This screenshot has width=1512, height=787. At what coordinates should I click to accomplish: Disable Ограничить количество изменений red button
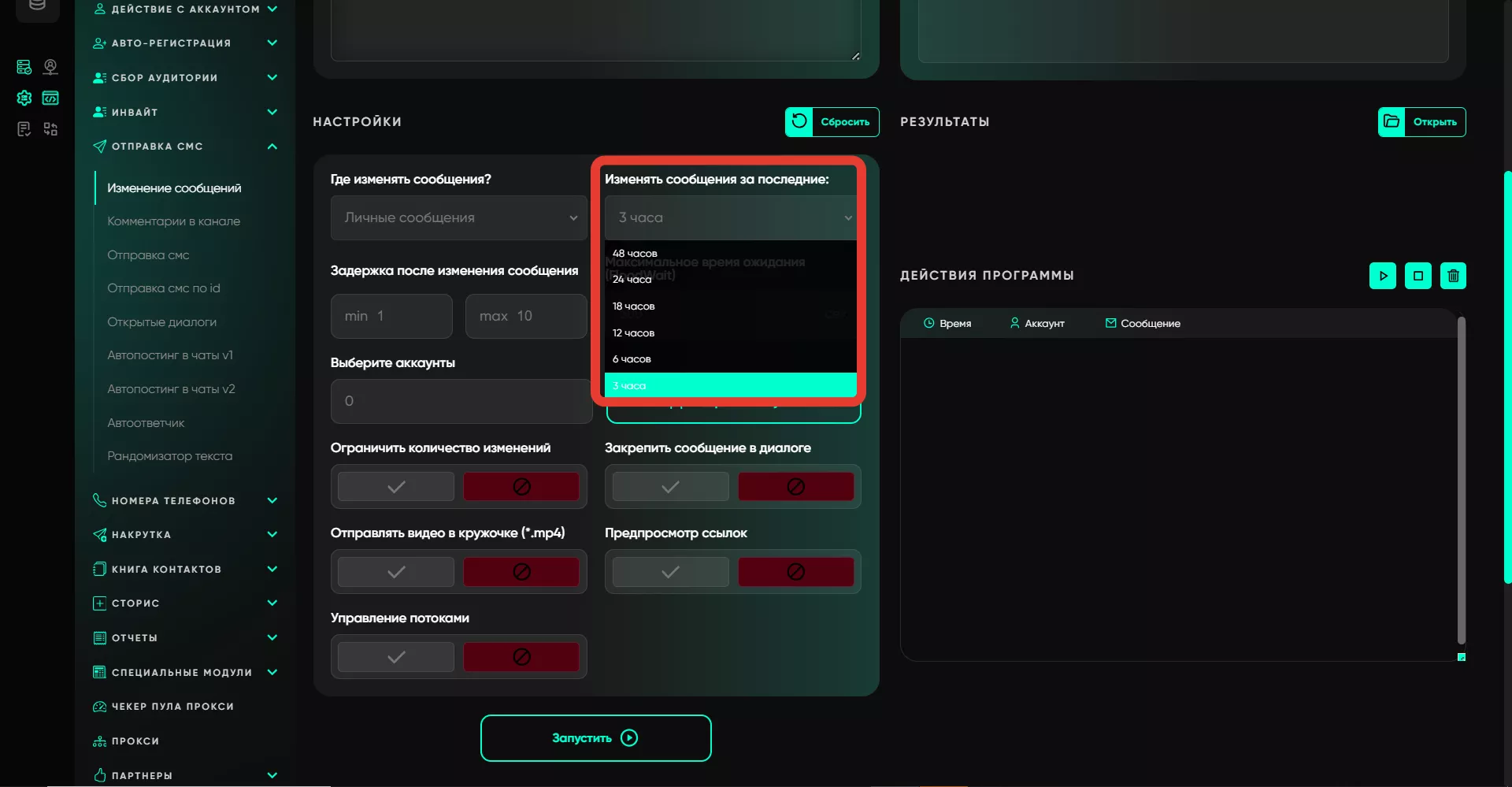(x=521, y=487)
